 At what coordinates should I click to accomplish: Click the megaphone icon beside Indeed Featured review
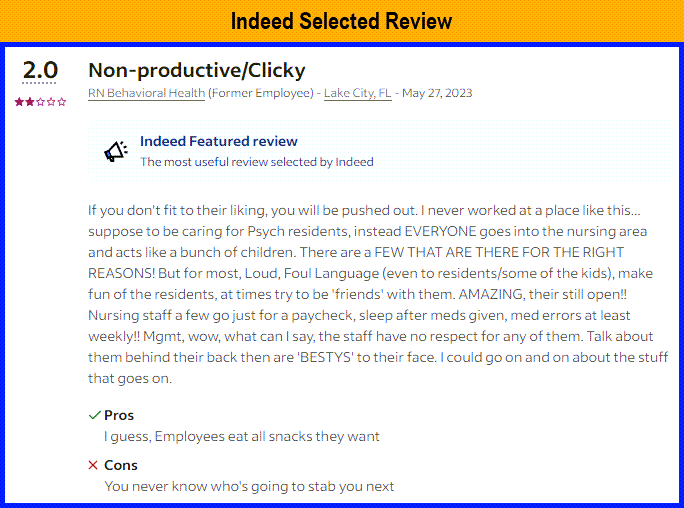coord(116,151)
